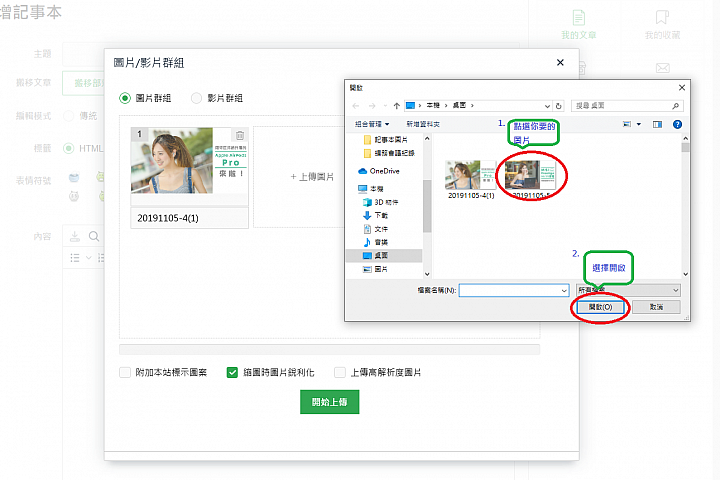Open file dialog help (blue question mark)
The width and height of the screenshot is (720, 480).
coord(677,124)
